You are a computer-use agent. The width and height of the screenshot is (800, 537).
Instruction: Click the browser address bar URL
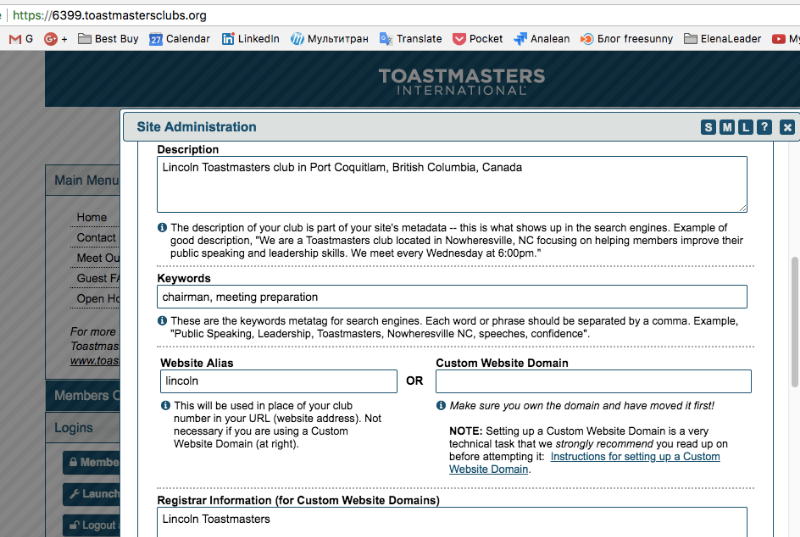110,15
